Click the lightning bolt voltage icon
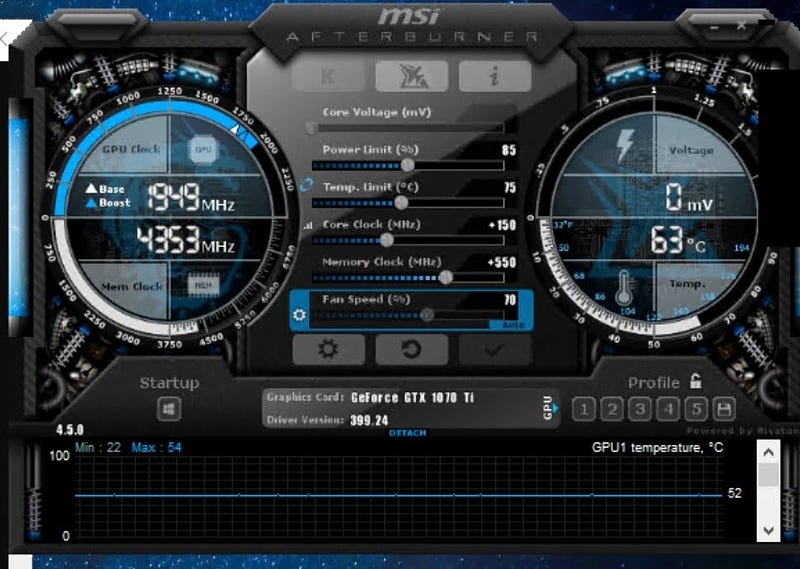Image resolution: width=800 pixels, height=569 pixels. coord(625,145)
